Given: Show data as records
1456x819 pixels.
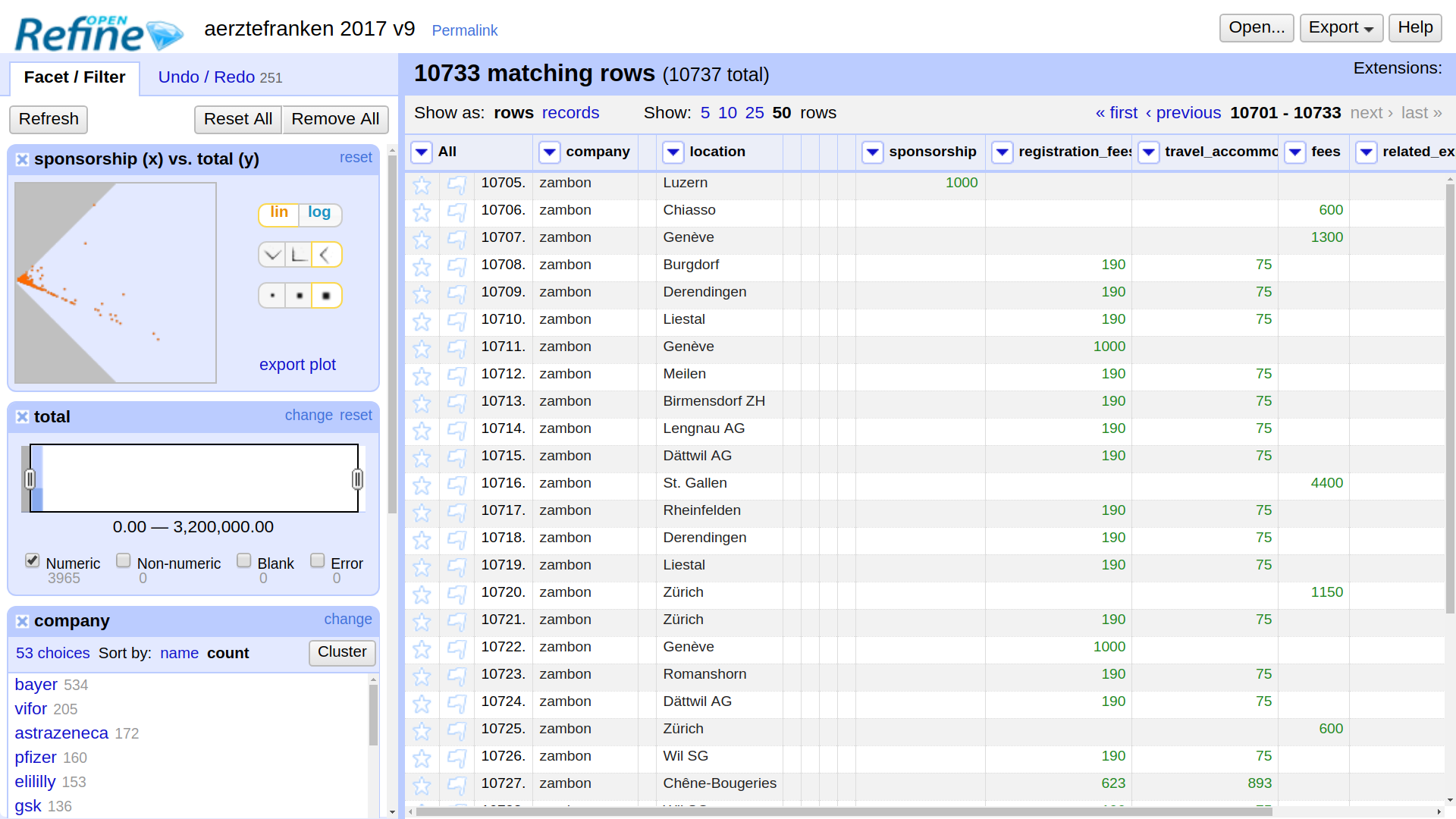Looking at the screenshot, I should [570, 113].
